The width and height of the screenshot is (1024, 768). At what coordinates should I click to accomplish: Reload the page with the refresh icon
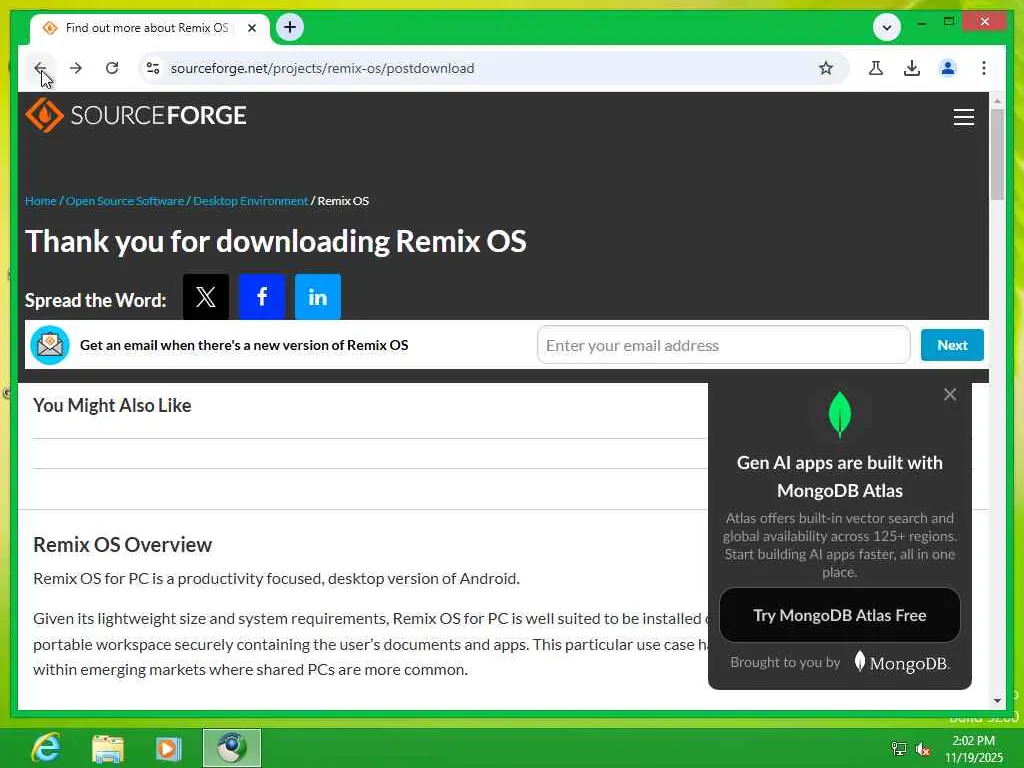coord(112,68)
